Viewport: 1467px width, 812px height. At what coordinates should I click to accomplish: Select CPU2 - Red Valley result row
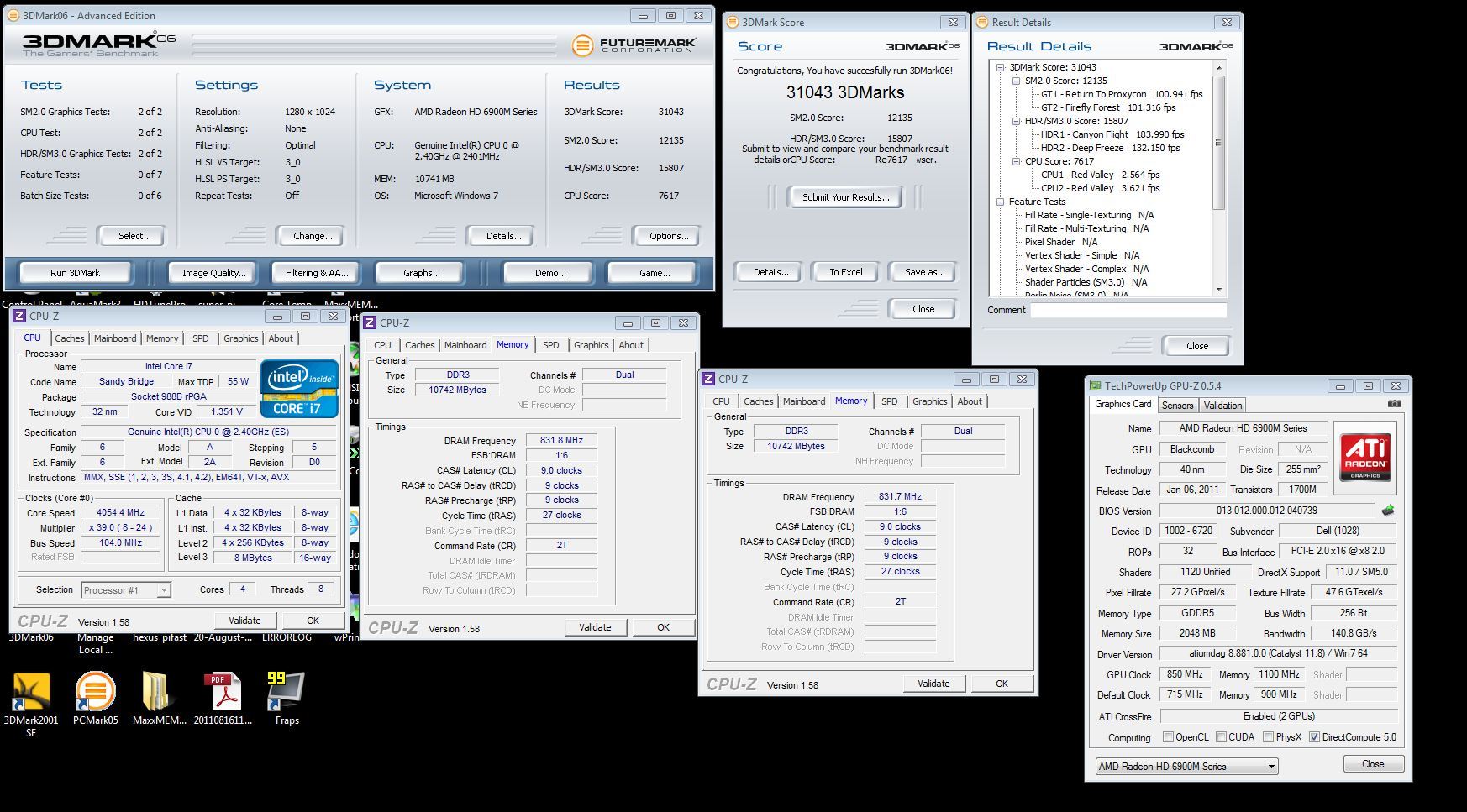click(x=1100, y=188)
